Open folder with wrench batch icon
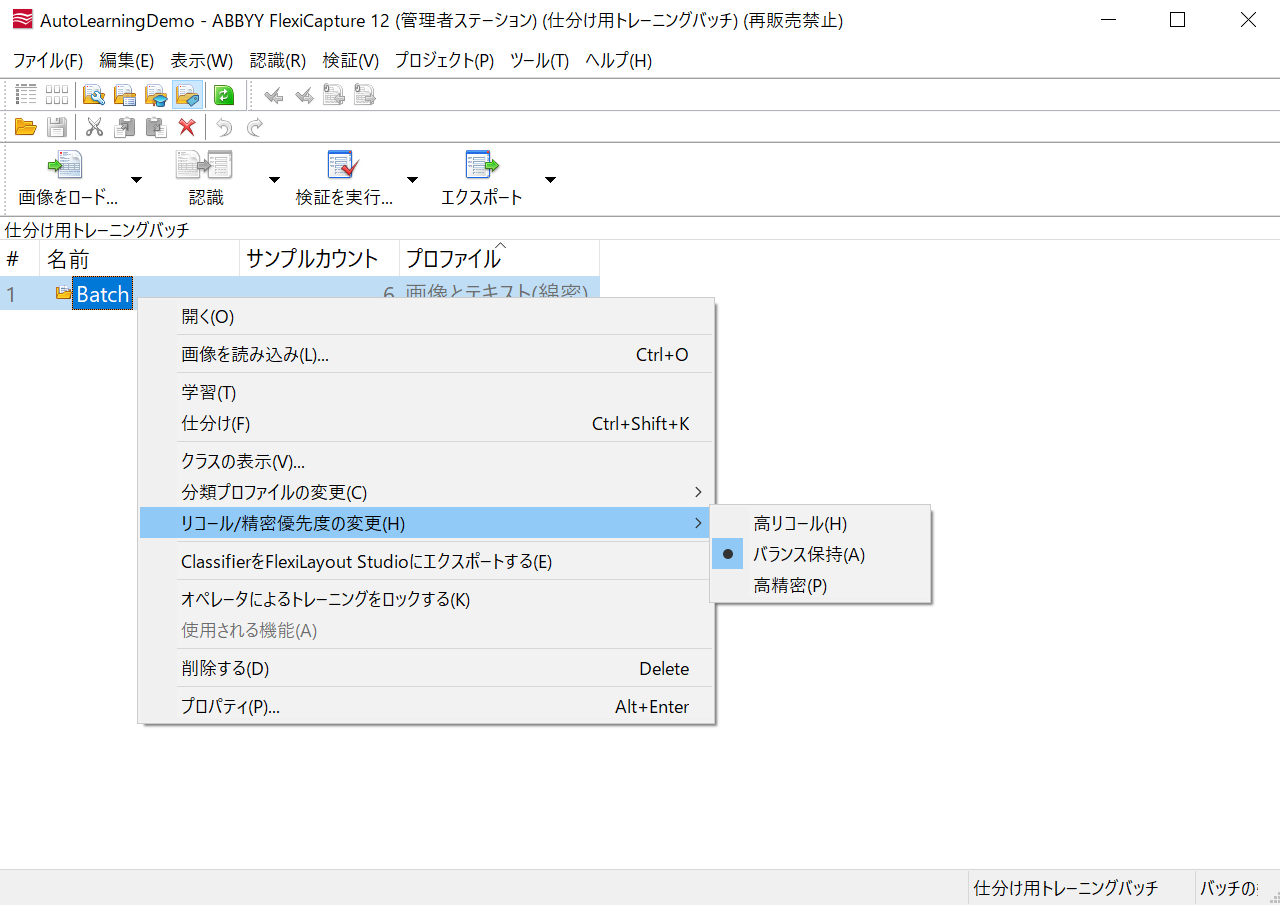The width and height of the screenshot is (1280, 905). tap(94, 95)
